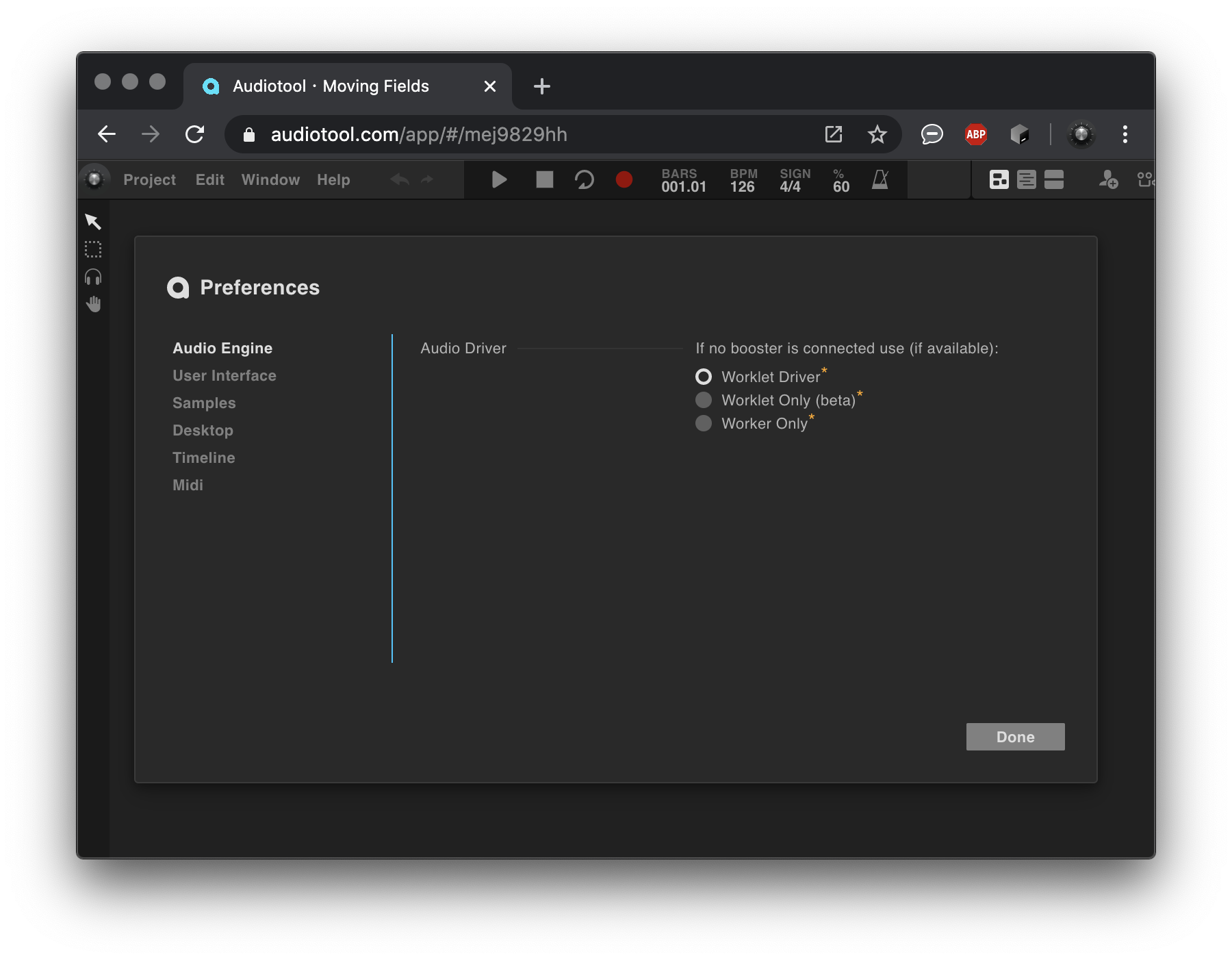Open User Interface preferences section
Viewport: 1232px width, 960px height.
click(x=224, y=375)
